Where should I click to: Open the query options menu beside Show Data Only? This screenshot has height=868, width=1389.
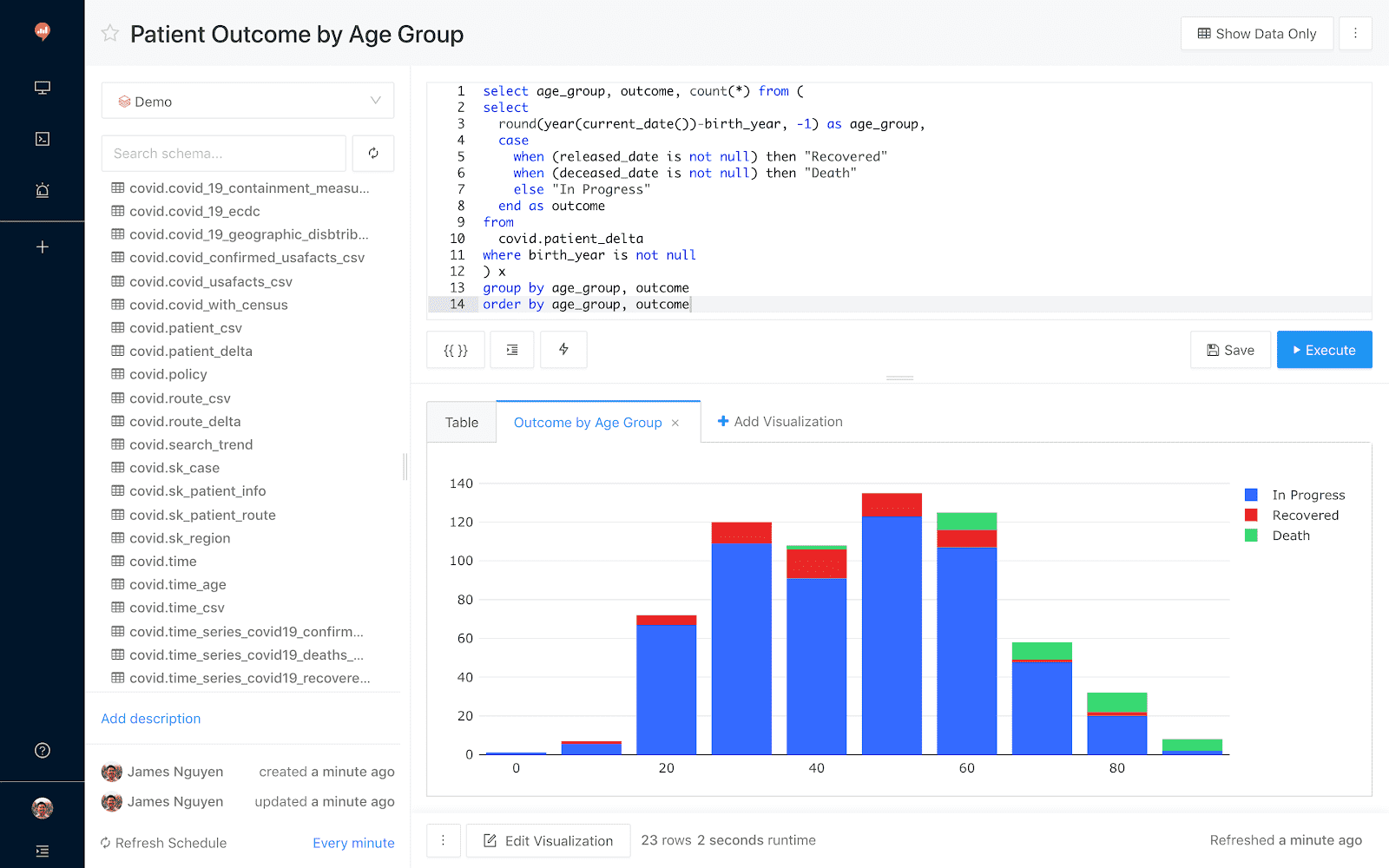point(1355,34)
